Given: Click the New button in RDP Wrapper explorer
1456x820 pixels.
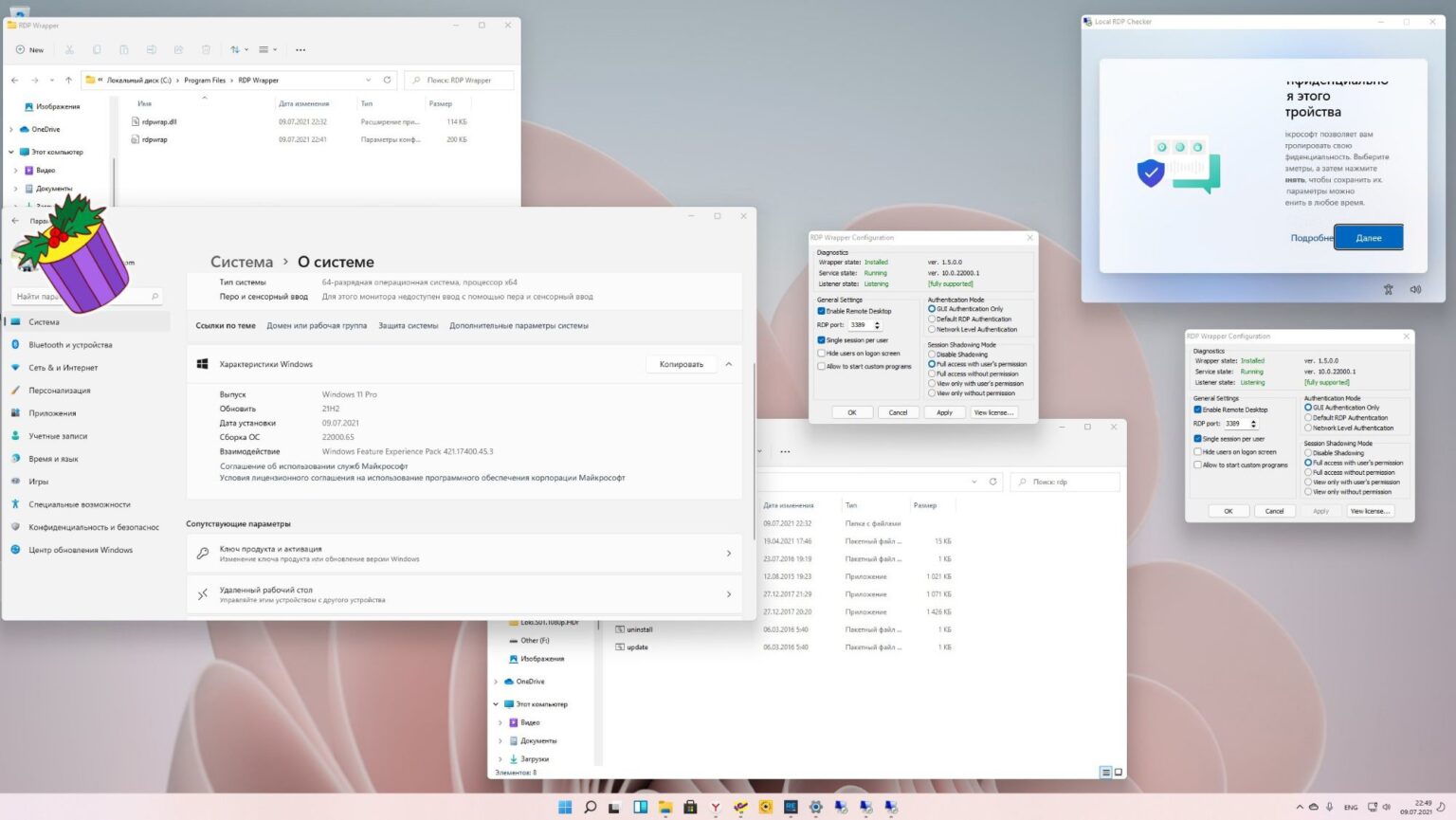Looking at the screenshot, I should coord(29,50).
